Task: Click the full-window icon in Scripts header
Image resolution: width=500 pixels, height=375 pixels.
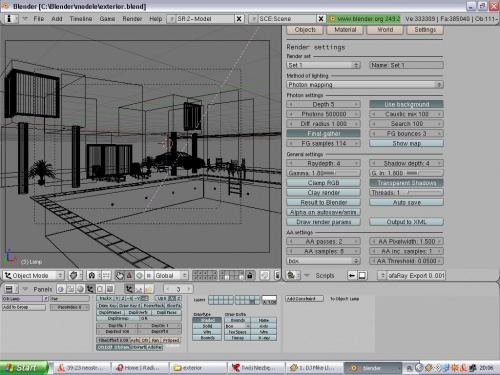Action: click(x=362, y=275)
